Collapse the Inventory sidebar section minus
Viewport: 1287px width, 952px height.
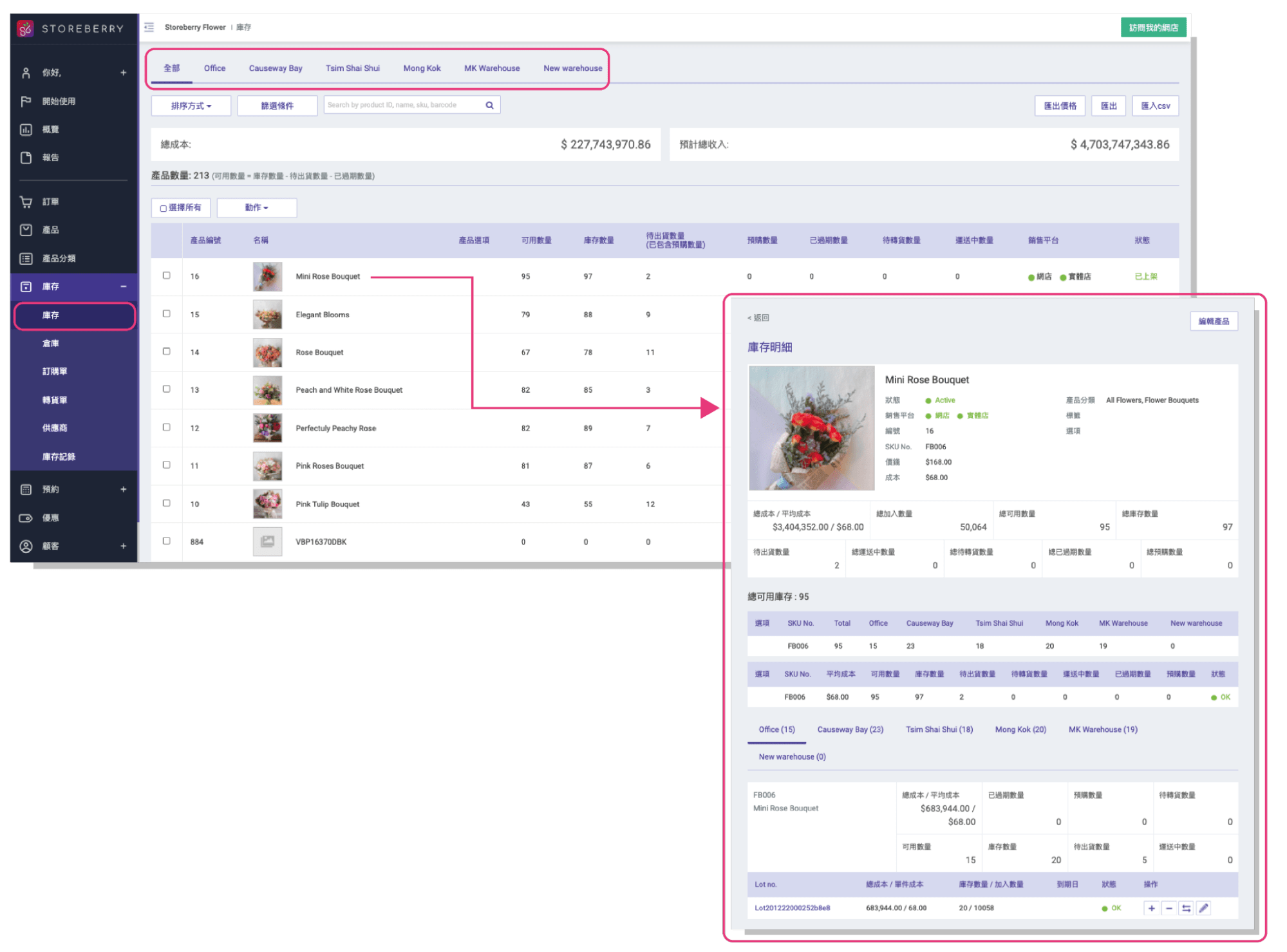[123, 286]
